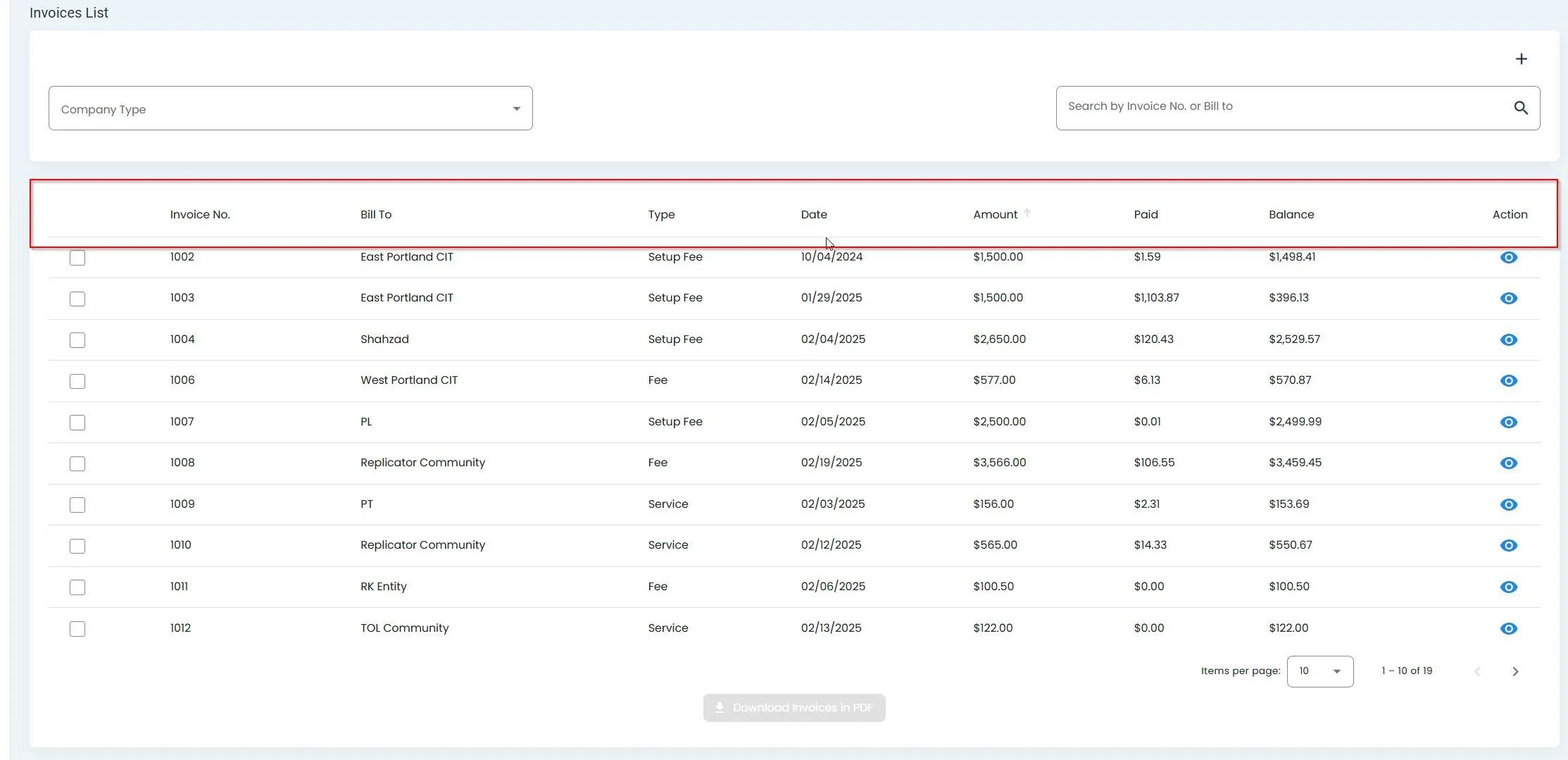Sort table by Date column header

click(813, 215)
